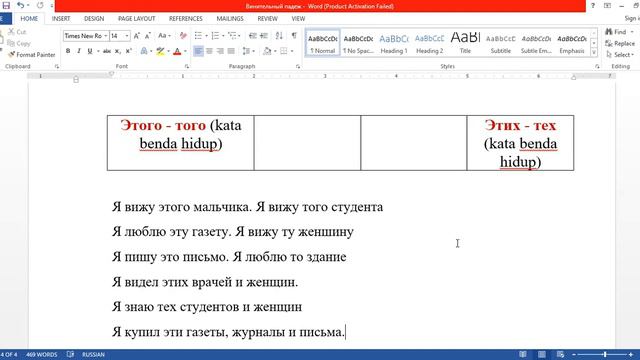Toggle Show/Hide paragraph marks
The height and width of the screenshot is (360, 640).
[x=294, y=36]
